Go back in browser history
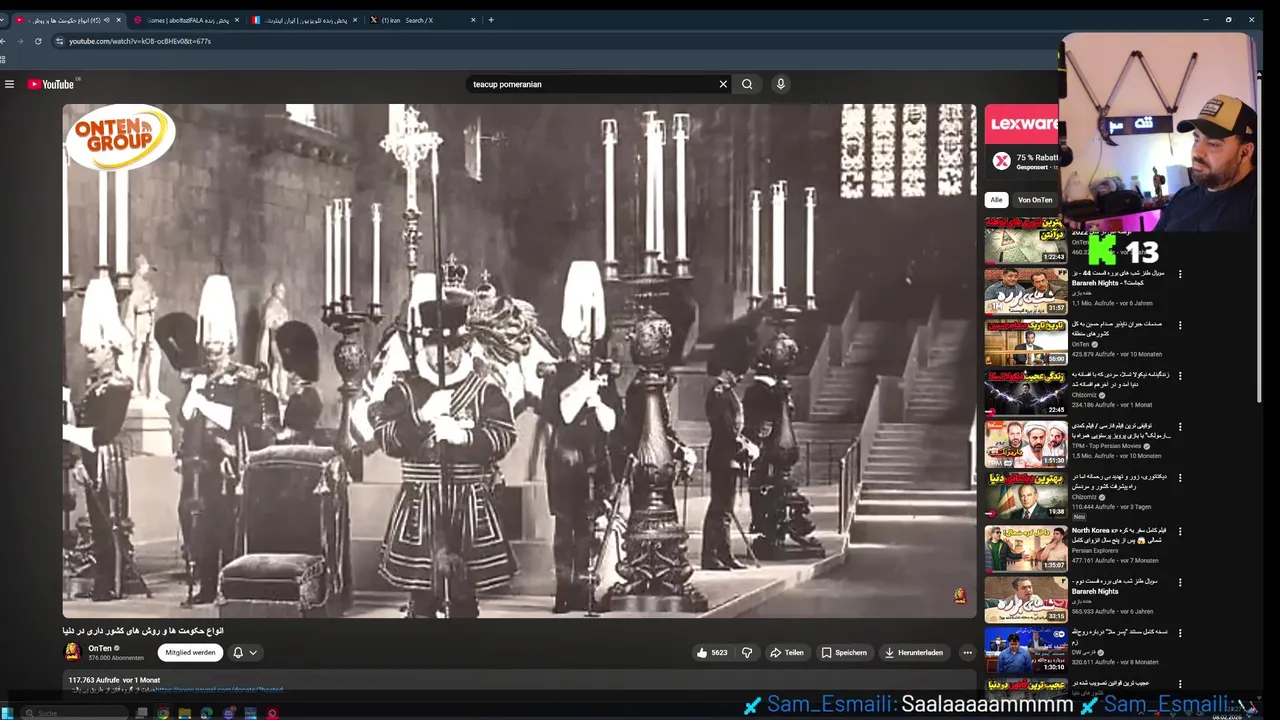 (x=3, y=41)
